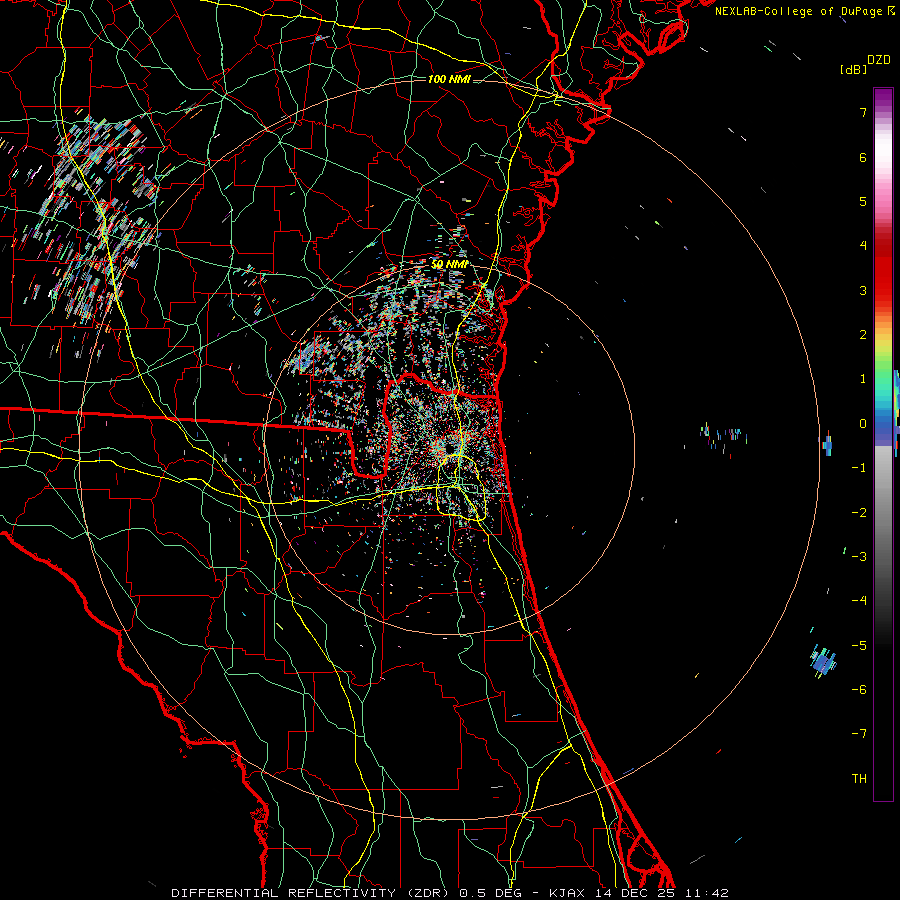The width and height of the screenshot is (900, 900).
Task: Click the 6 value on the dB scale
Action: [863, 157]
